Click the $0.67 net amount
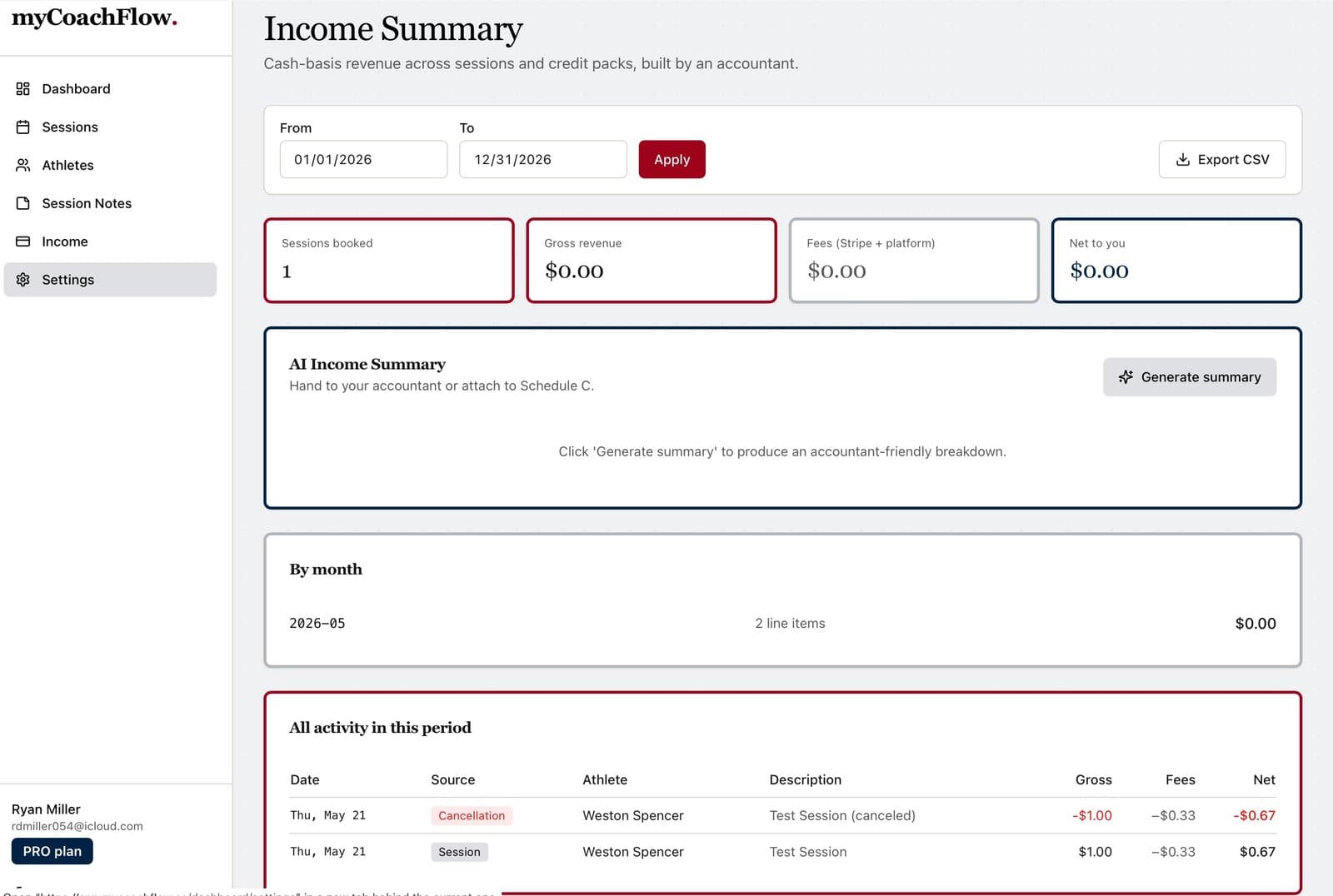1333x896 pixels. [x=1257, y=852]
